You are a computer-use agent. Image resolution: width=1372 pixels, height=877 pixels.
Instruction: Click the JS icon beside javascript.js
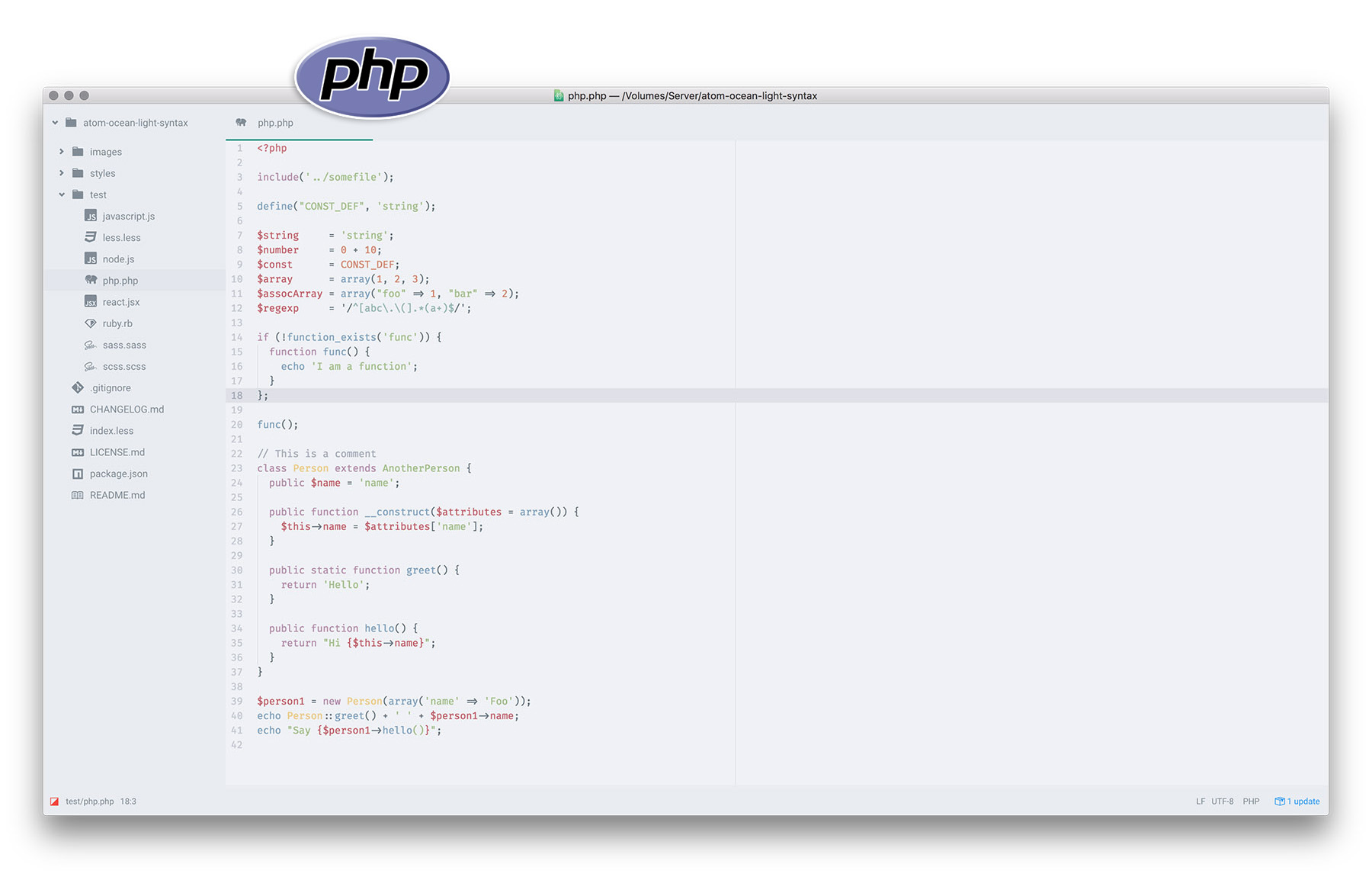pos(91,216)
